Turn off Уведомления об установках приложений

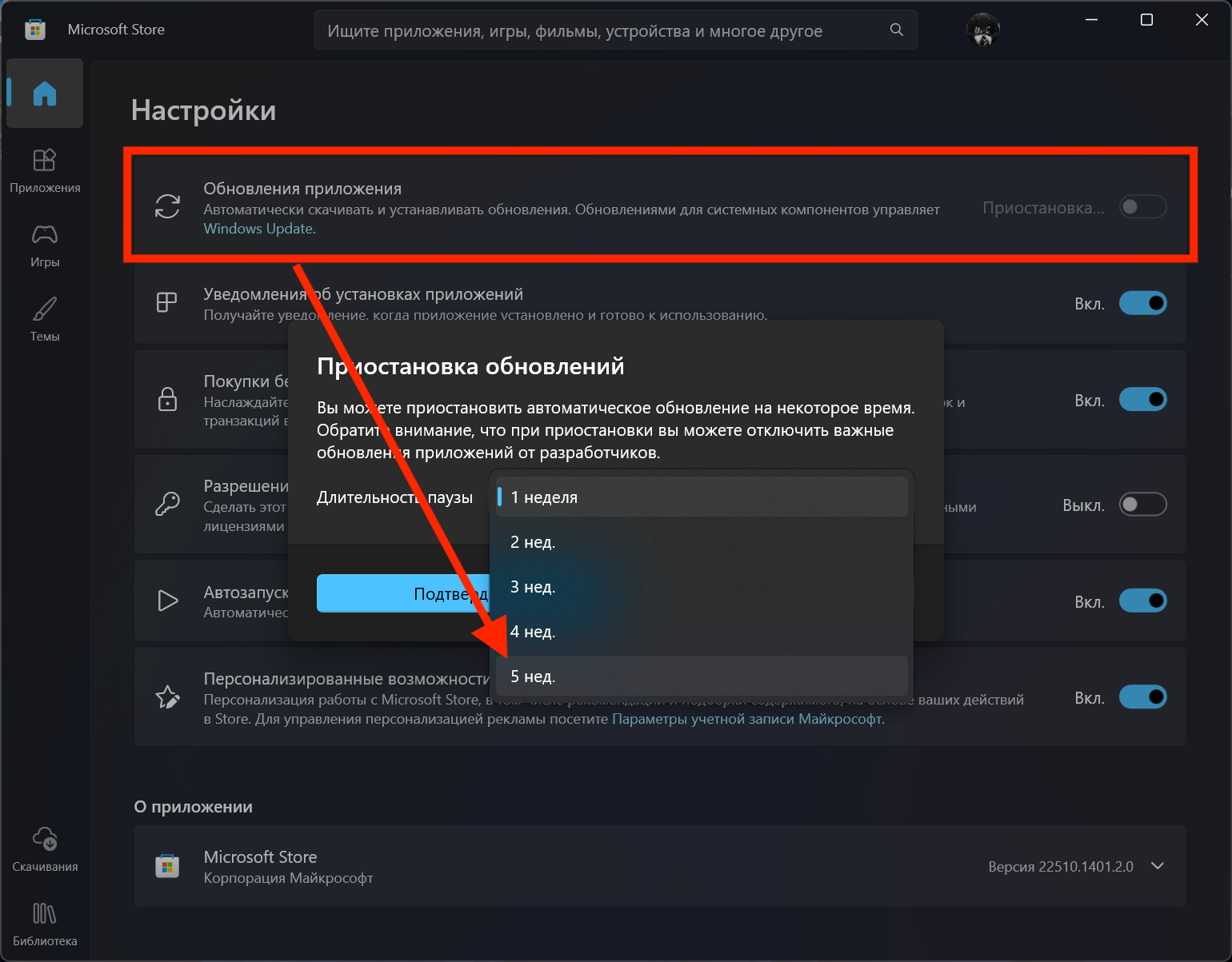[x=1143, y=303]
